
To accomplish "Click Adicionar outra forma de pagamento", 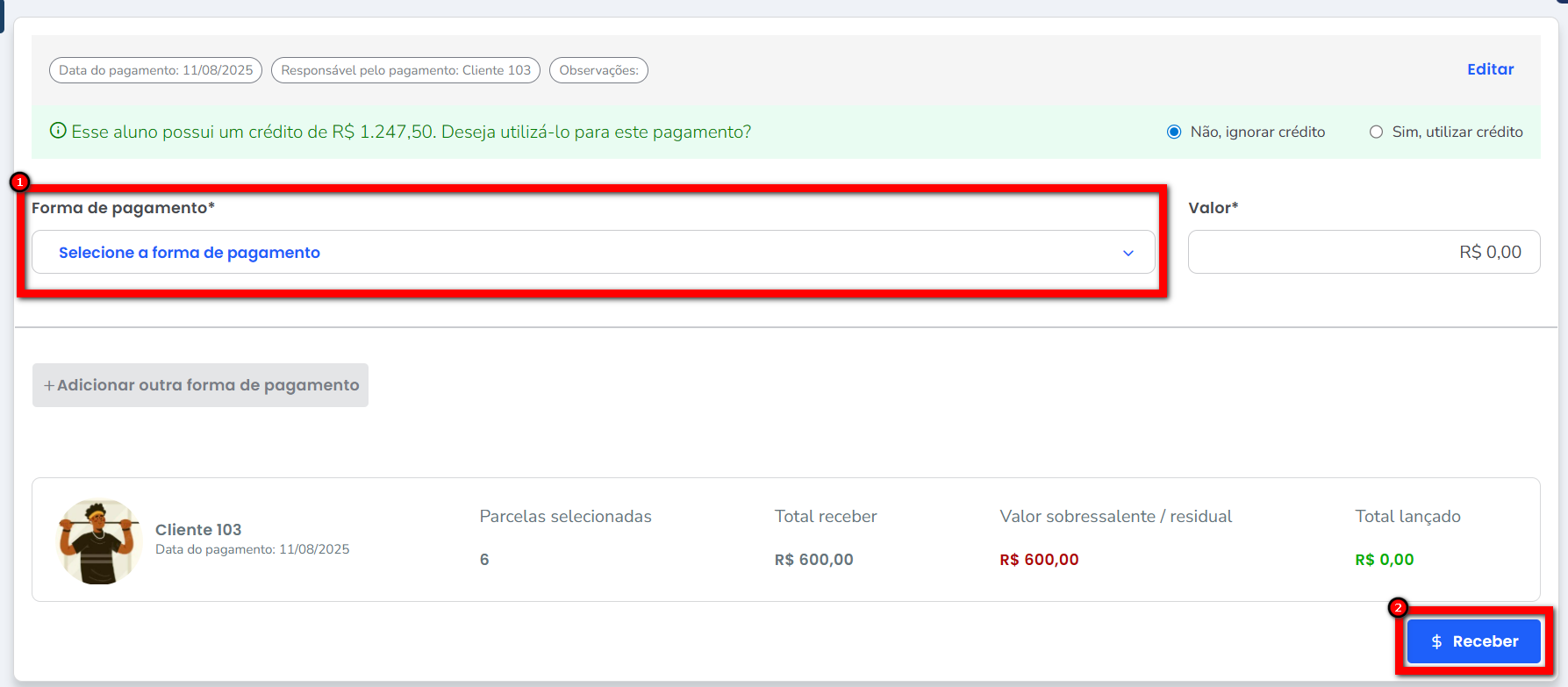I will (200, 385).
